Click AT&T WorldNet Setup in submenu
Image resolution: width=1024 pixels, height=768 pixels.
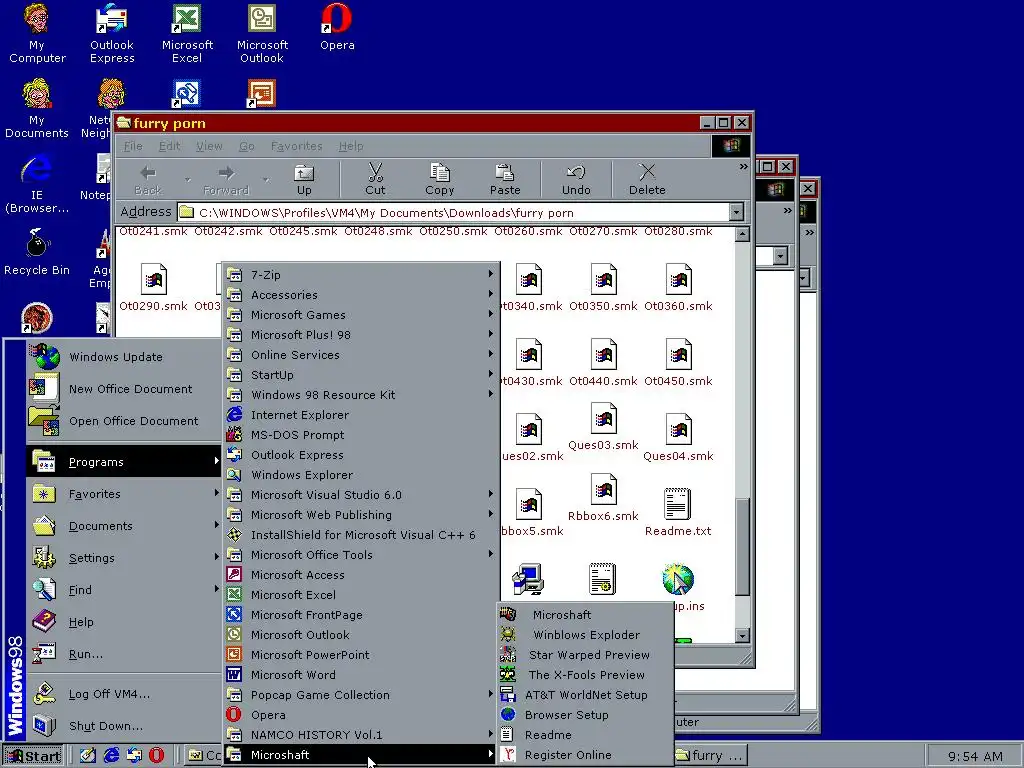coord(585,695)
